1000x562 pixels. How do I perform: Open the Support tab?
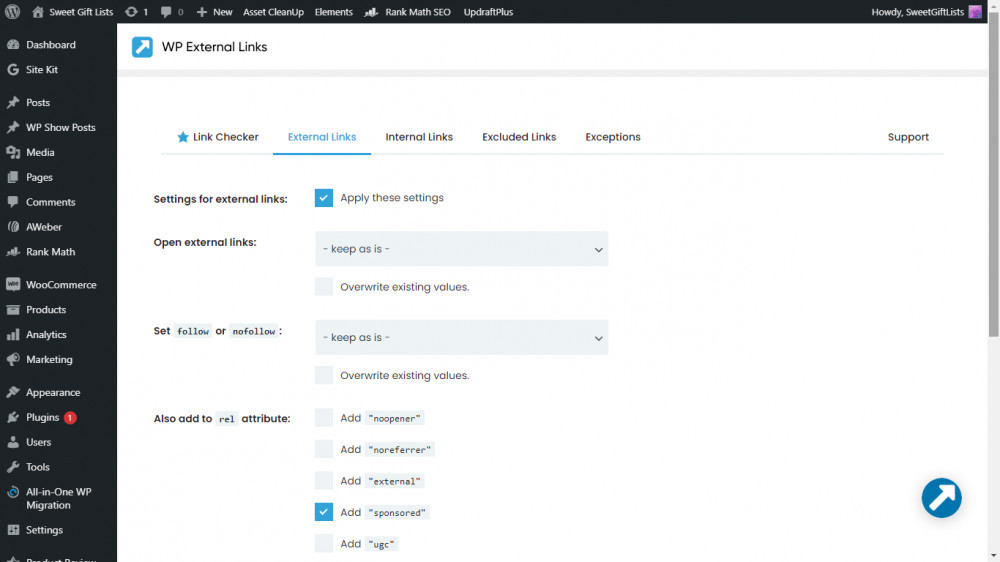(x=908, y=137)
